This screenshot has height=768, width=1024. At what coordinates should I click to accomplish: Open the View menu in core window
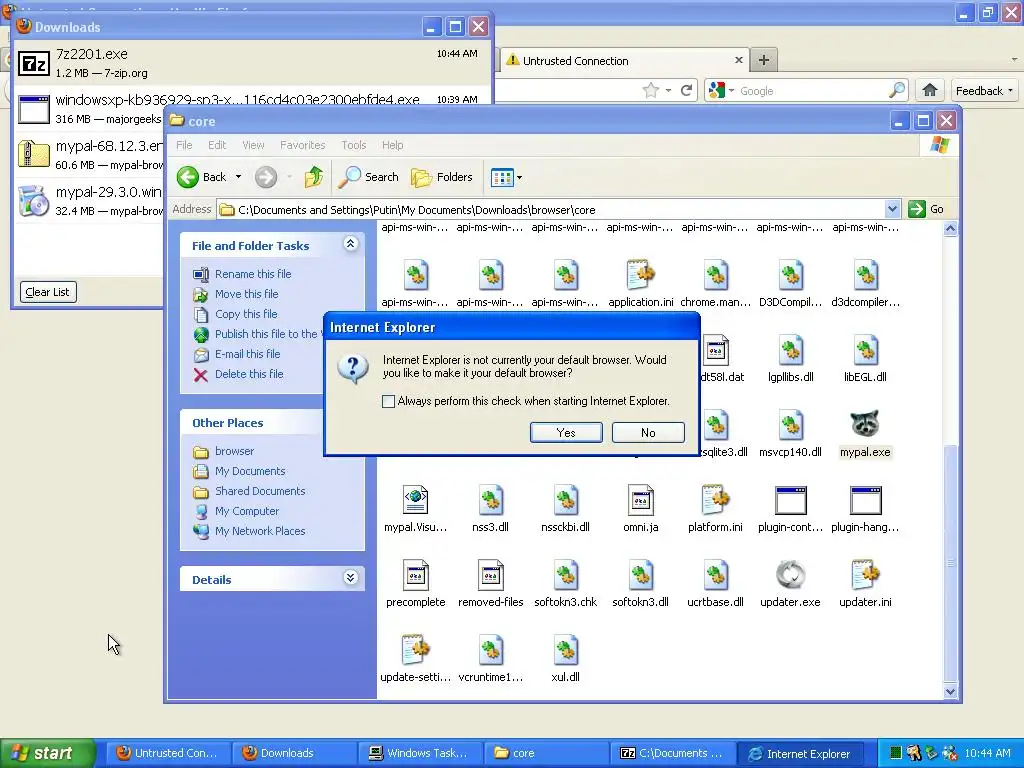[x=253, y=145]
